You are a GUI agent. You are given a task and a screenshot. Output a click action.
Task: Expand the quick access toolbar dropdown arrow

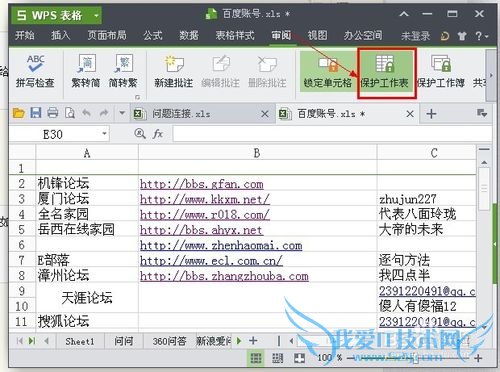[x=122, y=113]
